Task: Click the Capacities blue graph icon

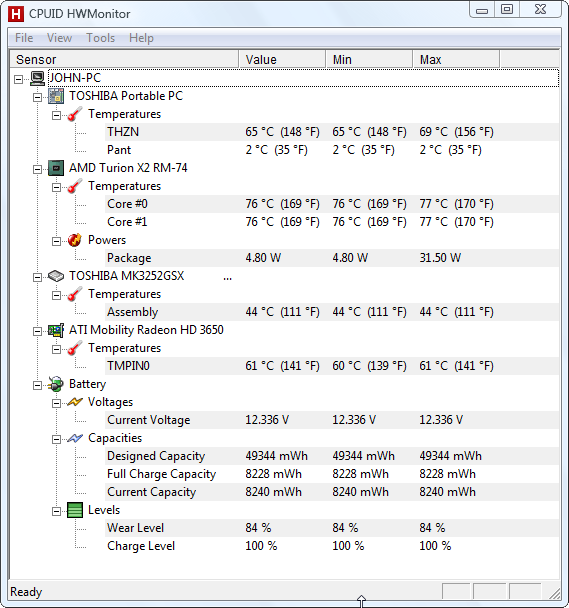Action: 75,438
